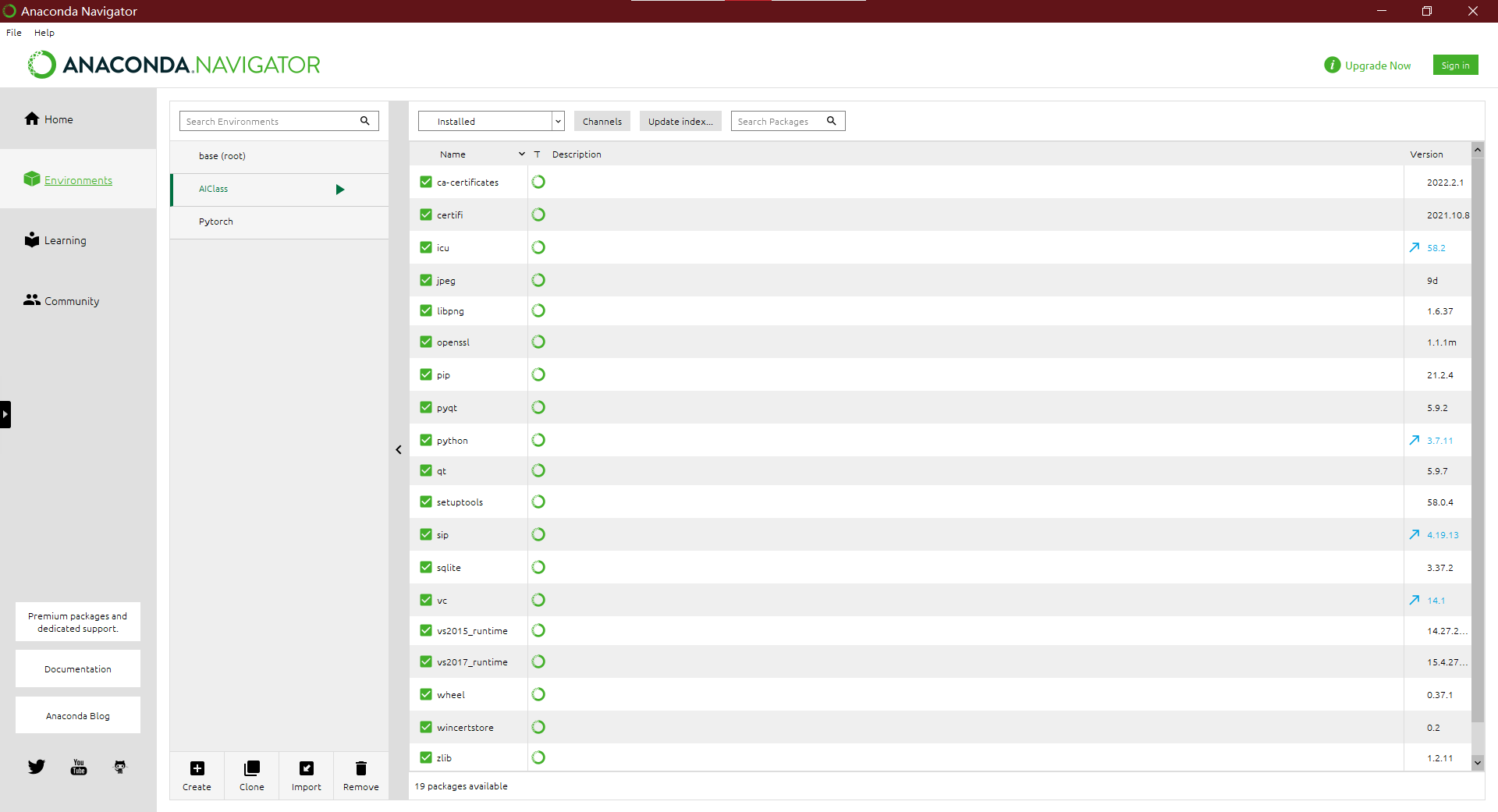Open the Anaconda Blog button
This screenshot has height=812, width=1498.
pyautogui.click(x=78, y=715)
